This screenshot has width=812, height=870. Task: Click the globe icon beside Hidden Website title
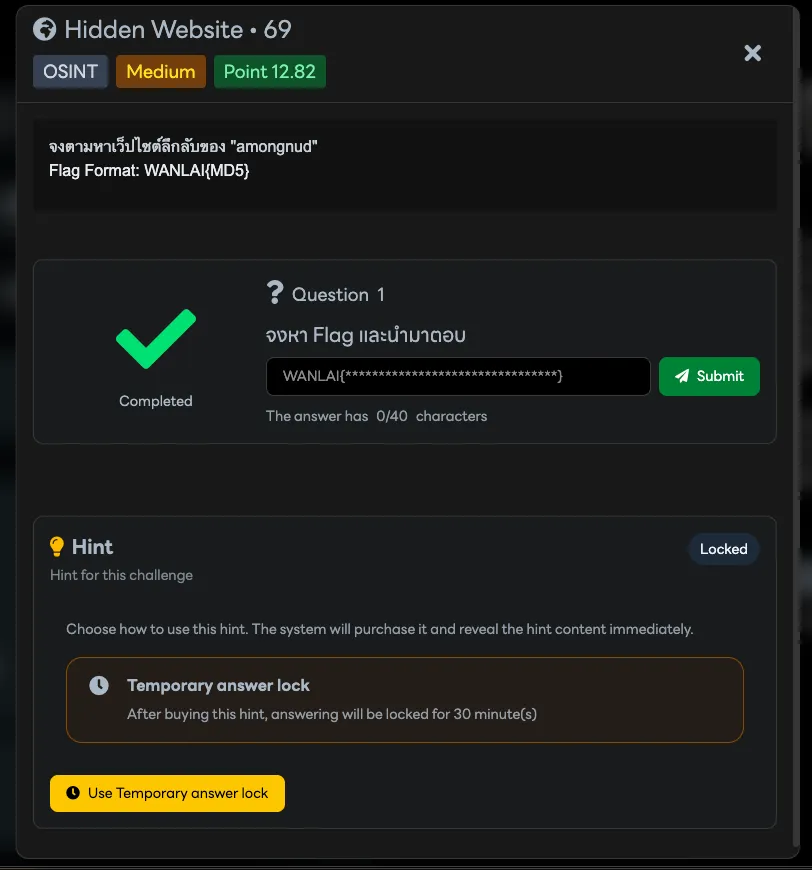pyautogui.click(x=44, y=30)
